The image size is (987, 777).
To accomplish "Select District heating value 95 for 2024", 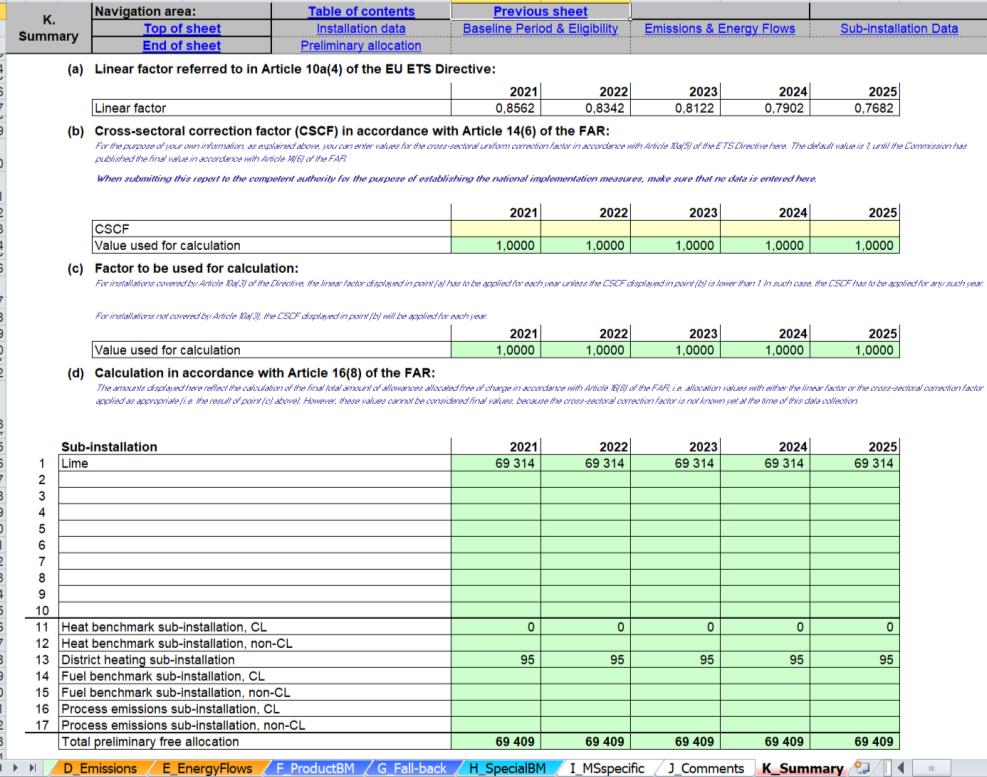I will (x=765, y=660).
